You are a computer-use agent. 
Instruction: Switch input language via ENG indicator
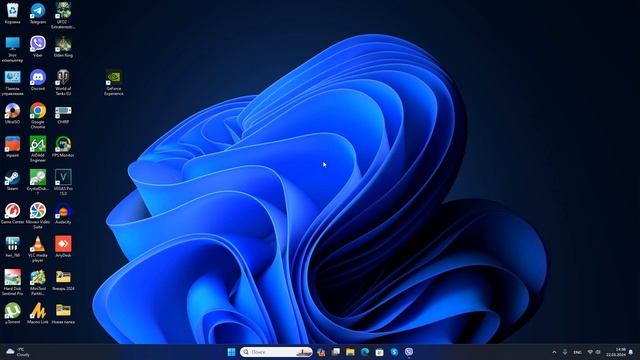[578, 352]
